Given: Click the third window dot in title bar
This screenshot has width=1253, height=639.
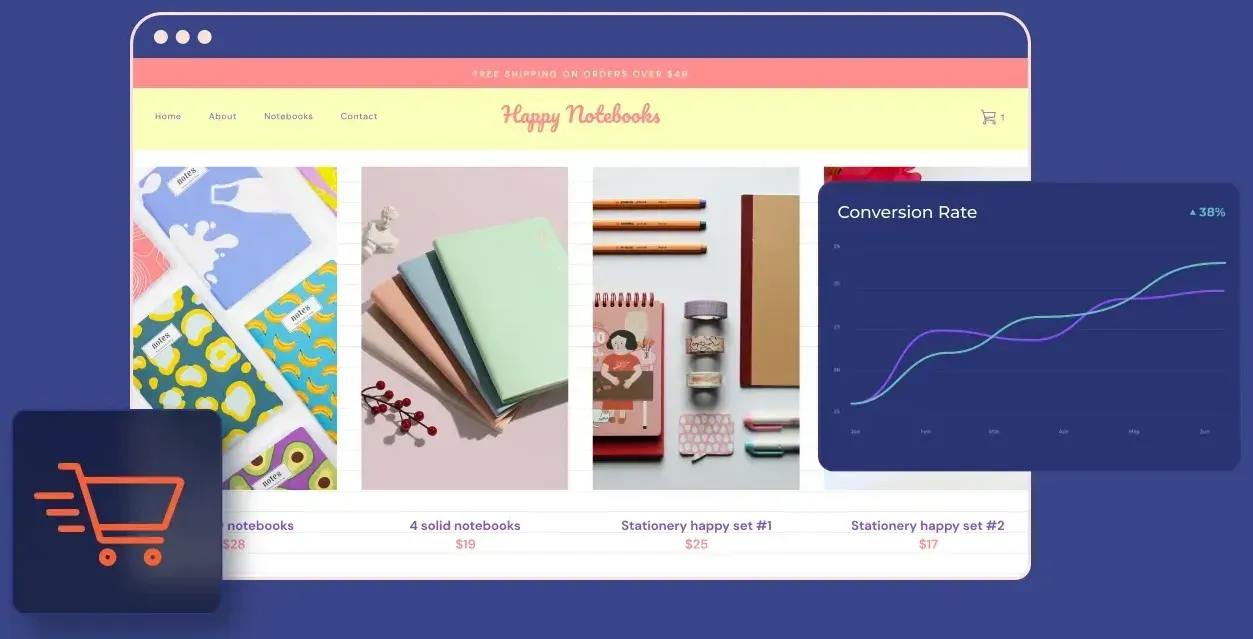Looking at the screenshot, I should tap(205, 37).
